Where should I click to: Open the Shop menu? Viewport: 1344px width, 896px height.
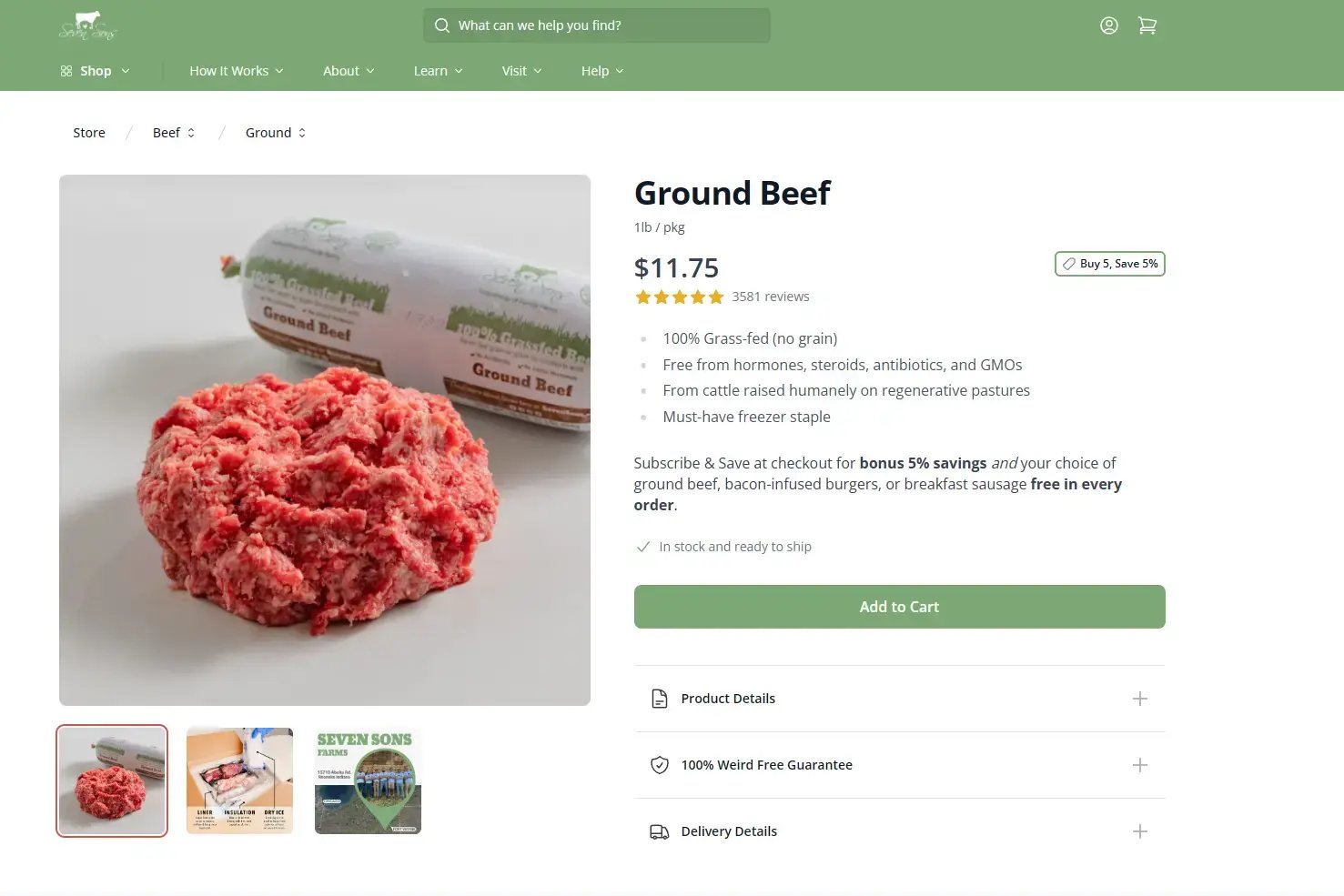point(96,71)
